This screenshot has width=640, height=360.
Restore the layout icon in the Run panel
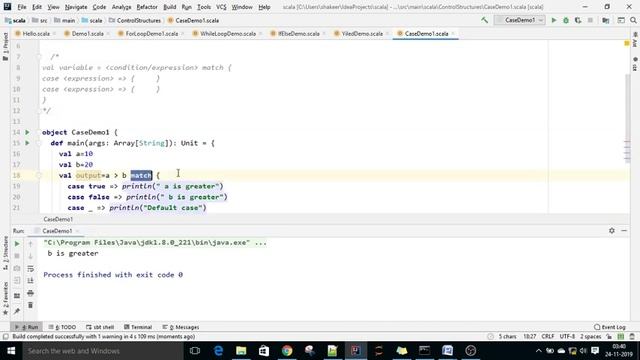coord(17,296)
